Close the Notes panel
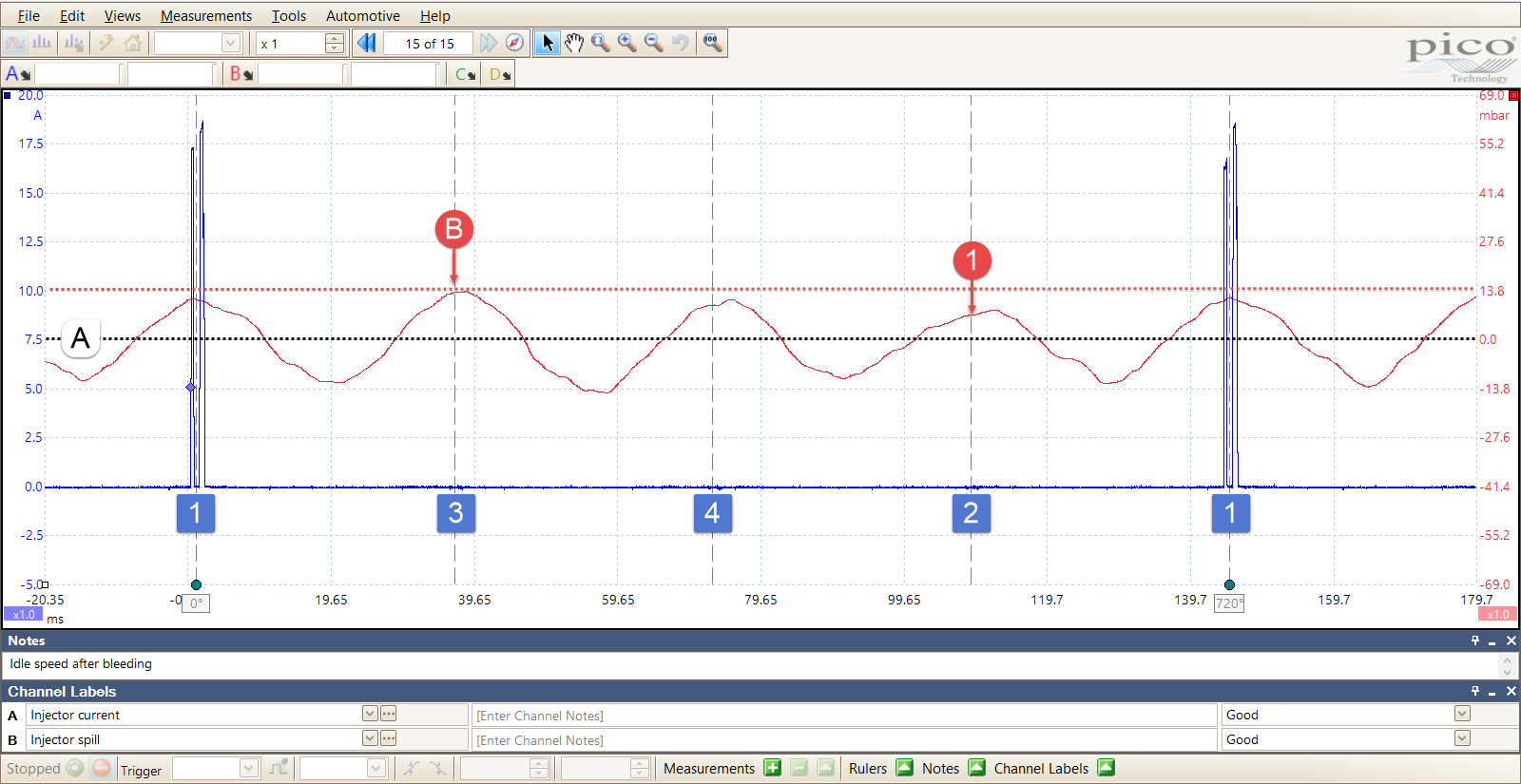 coord(1511,641)
